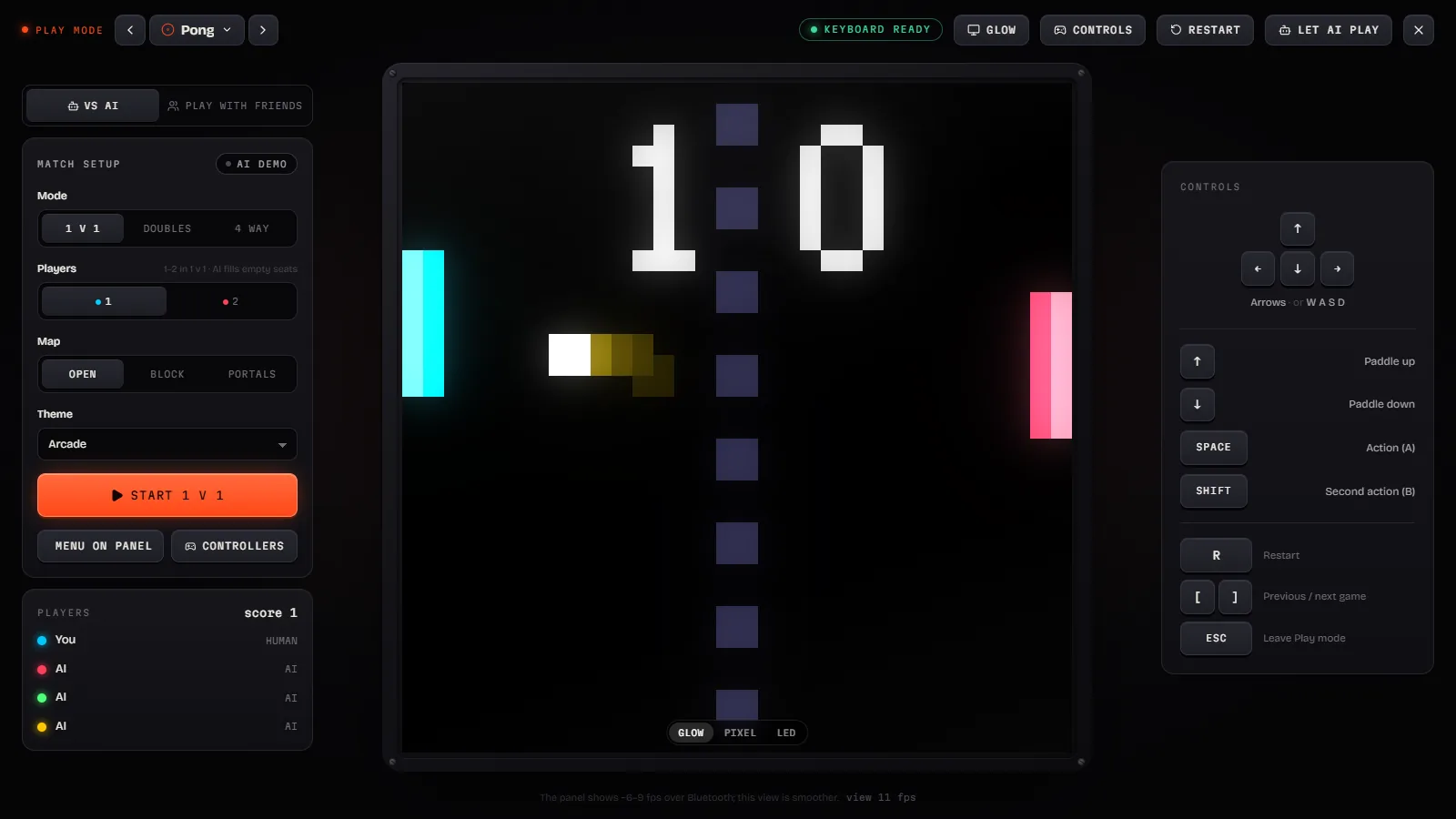
Task: Select 4 Way mode
Action: coord(252,228)
